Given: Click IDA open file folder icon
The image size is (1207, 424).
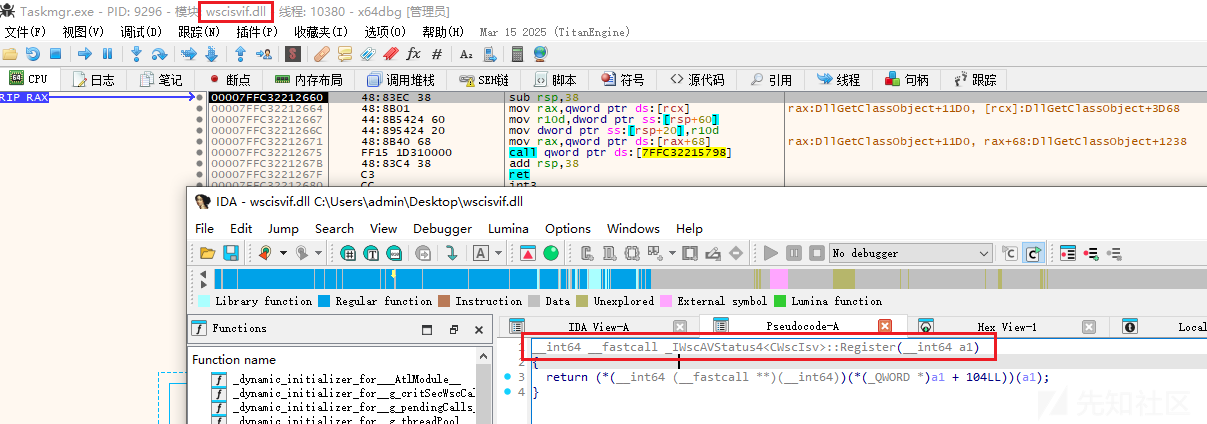Looking at the screenshot, I should tap(207, 253).
